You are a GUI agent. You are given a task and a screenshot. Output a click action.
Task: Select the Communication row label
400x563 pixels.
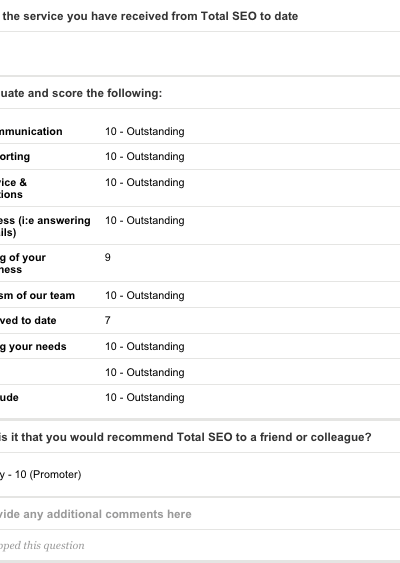[x=31, y=131]
